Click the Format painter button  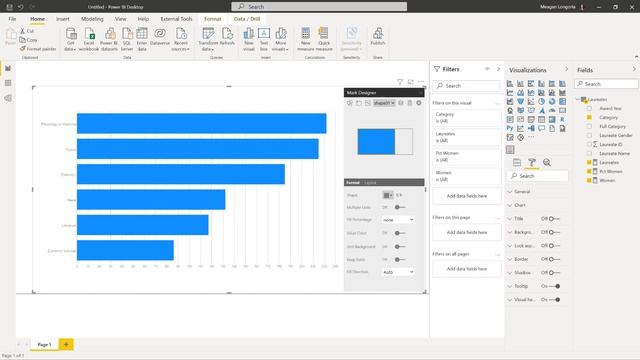point(38,49)
